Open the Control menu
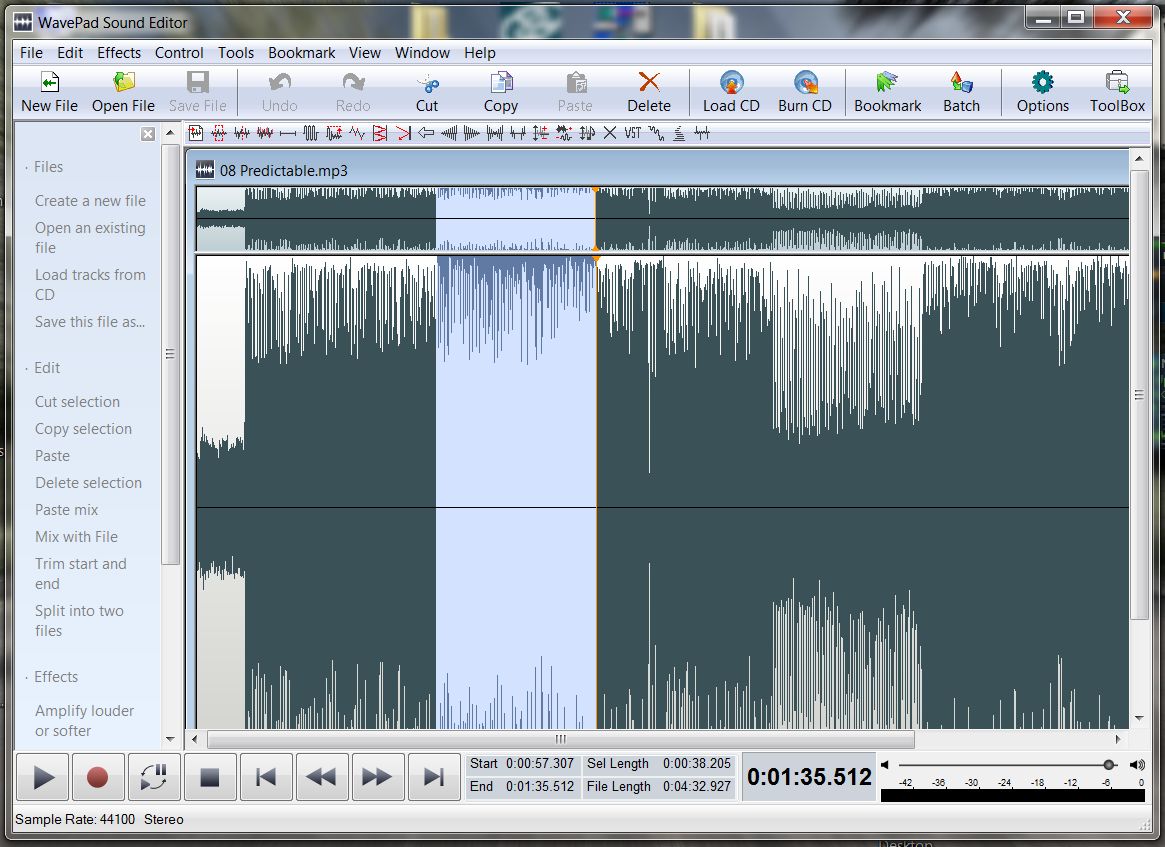Screen dimensions: 1165x847 (179, 53)
